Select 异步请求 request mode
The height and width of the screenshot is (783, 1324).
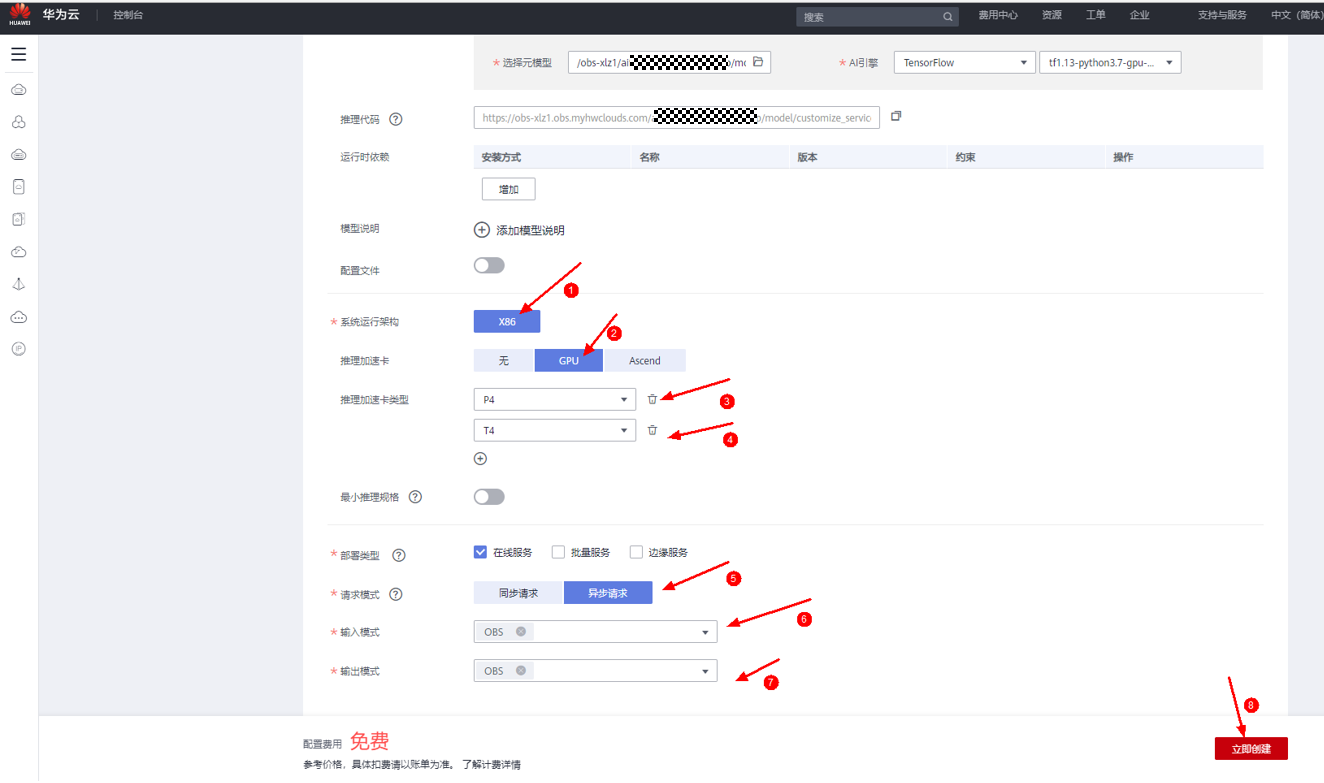pyautogui.click(x=608, y=593)
